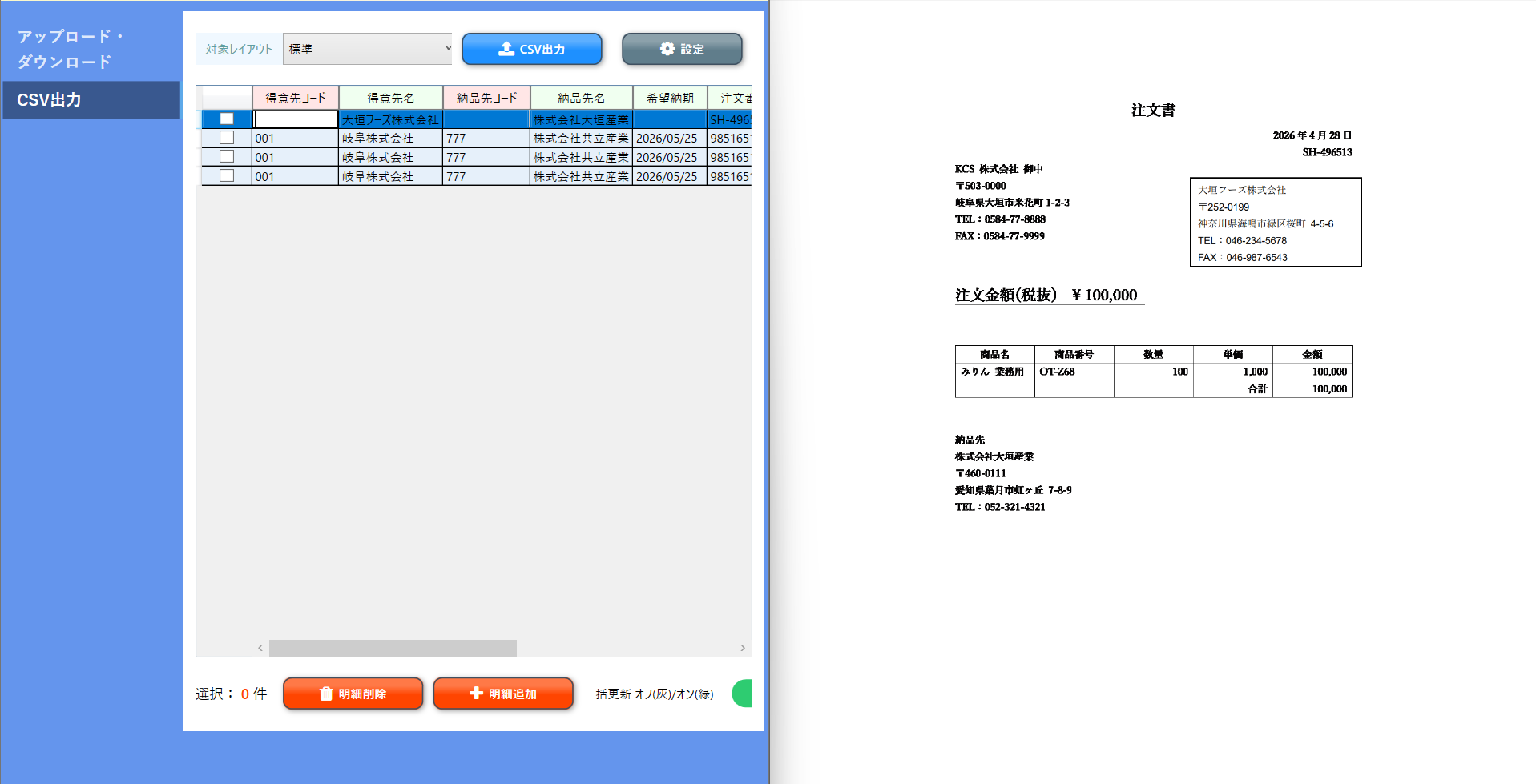Click the 希望納期 column header

click(x=670, y=98)
